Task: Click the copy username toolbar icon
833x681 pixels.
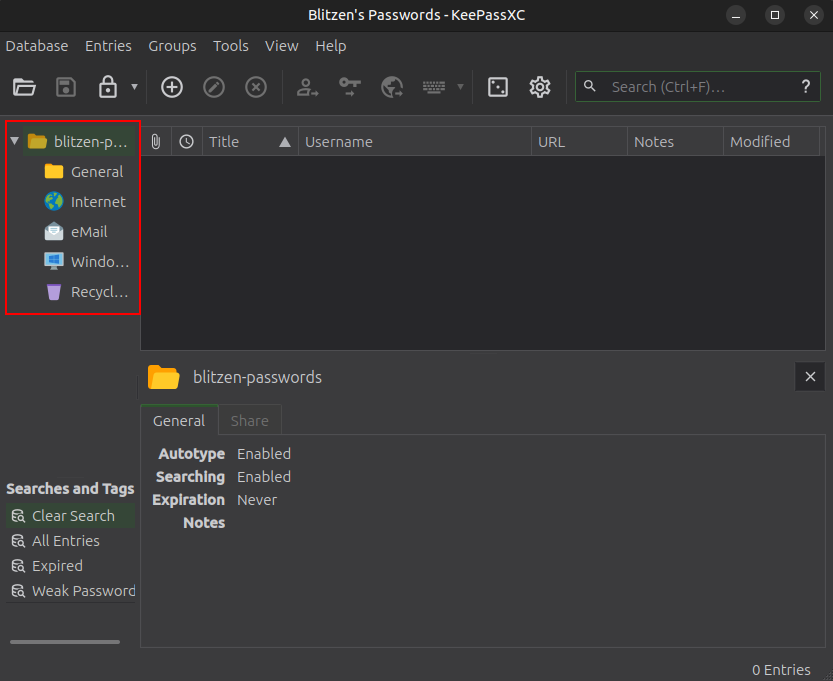Action: [308, 87]
